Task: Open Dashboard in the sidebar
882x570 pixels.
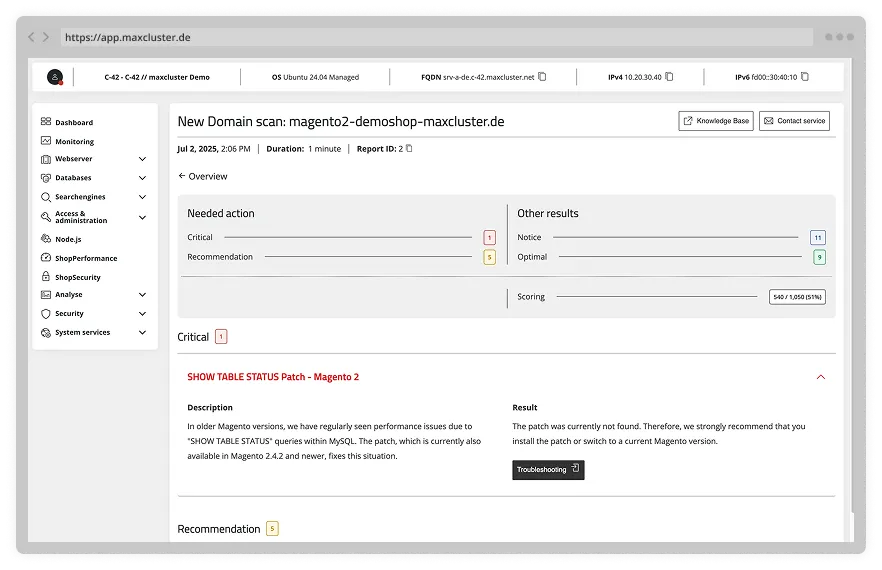Action: tap(74, 122)
